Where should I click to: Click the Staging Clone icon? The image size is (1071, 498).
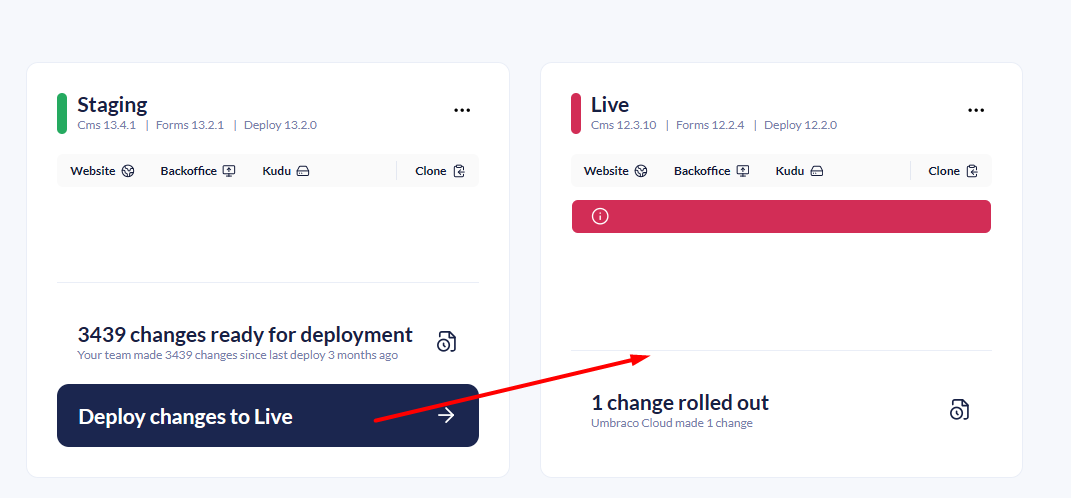click(459, 171)
